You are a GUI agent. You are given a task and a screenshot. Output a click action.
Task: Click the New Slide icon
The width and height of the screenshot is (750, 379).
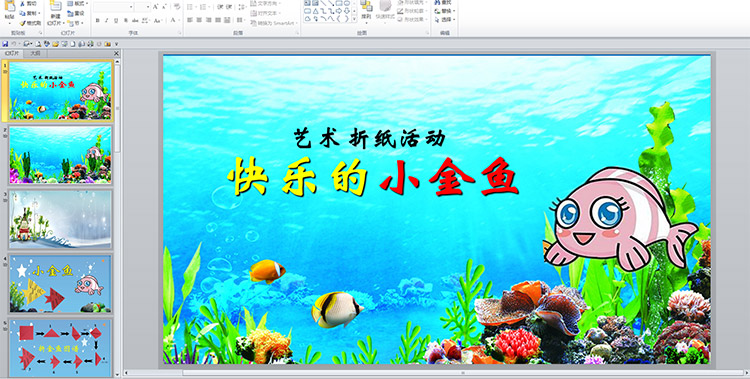tap(55, 7)
